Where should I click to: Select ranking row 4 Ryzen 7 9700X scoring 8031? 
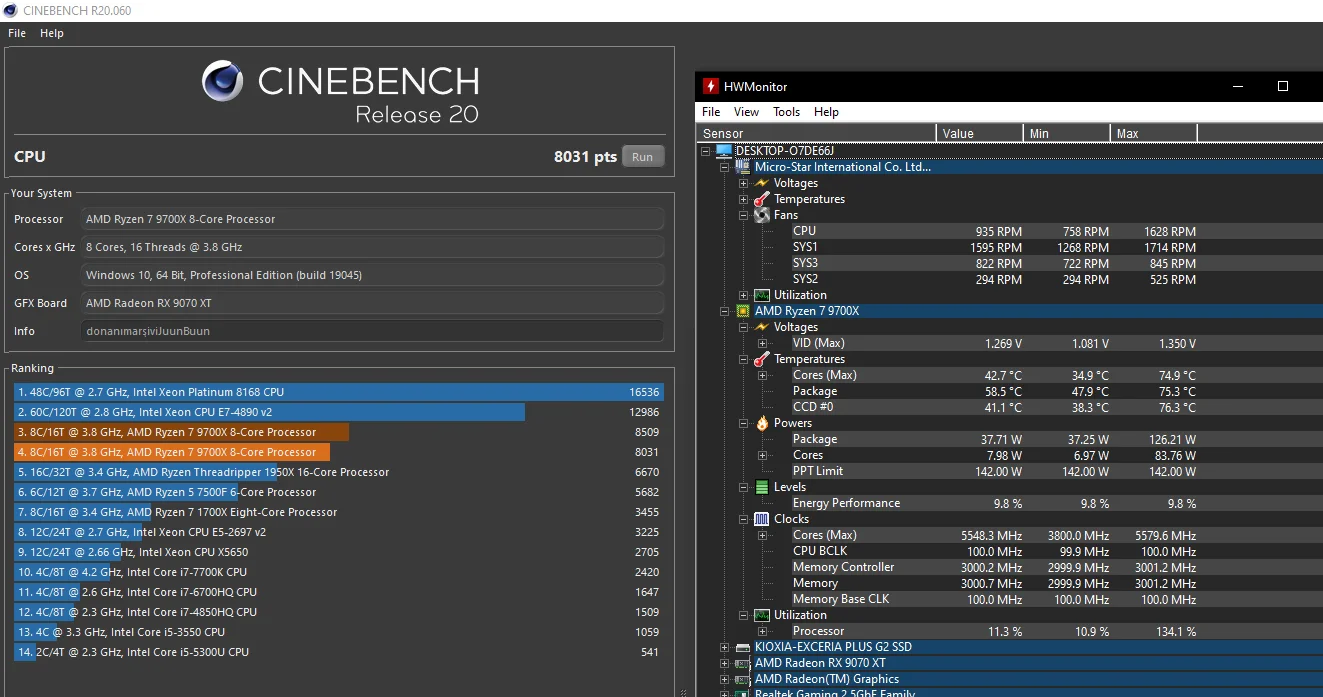click(x=339, y=452)
